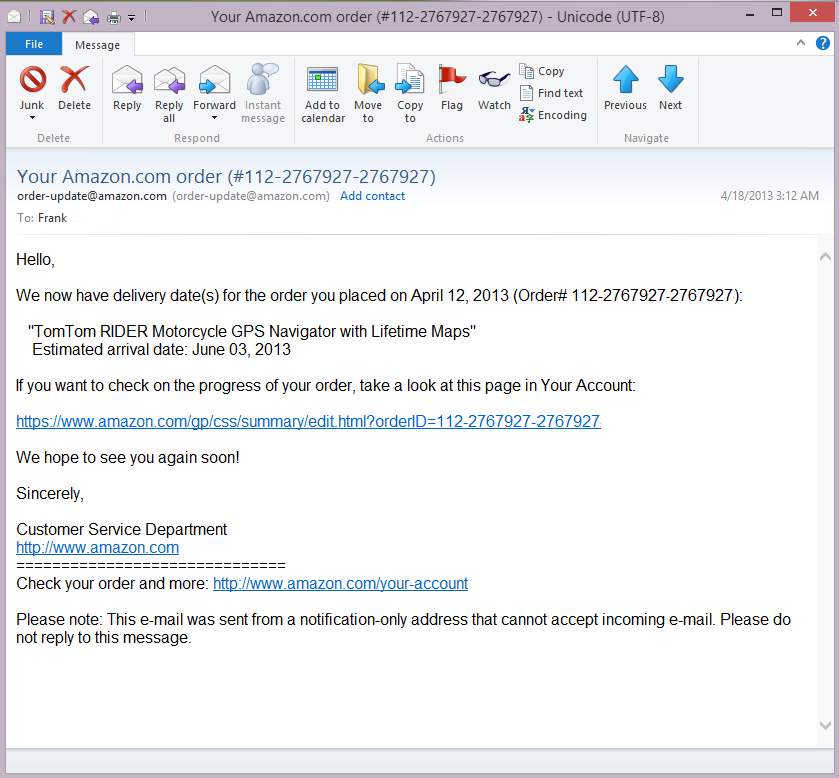Click scroll down arrow of message body
The width and height of the screenshot is (839, 778).
pos(825,726)
